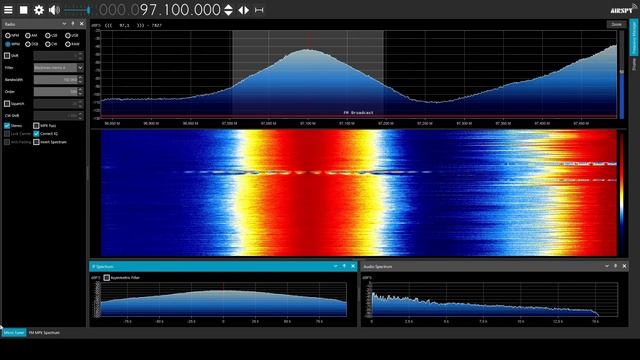The image size is (640, 360).
Task: Click the 97.100 peak in the spectrum
Action: click(x=308, y=50)
